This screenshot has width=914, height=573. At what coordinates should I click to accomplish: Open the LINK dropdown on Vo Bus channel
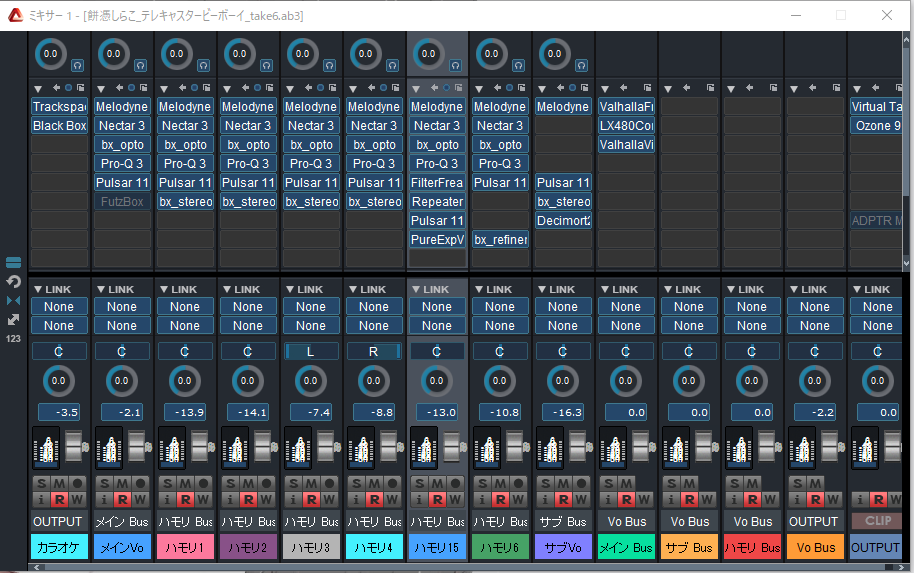click(808, 289)
